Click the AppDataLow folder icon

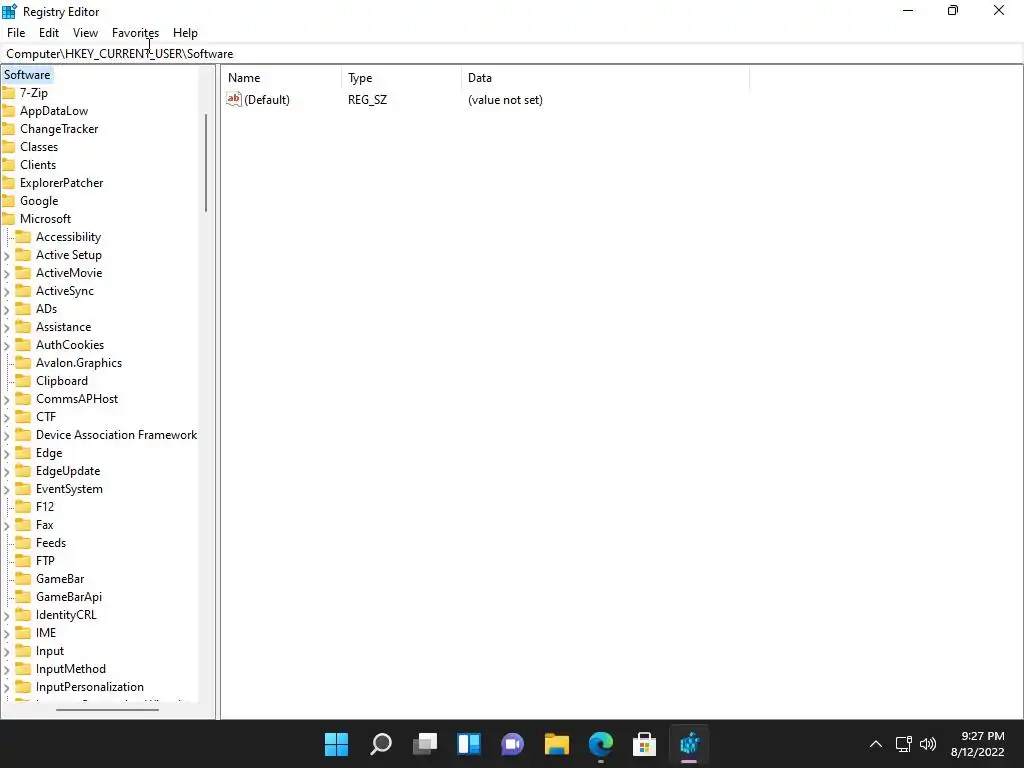point(8,111)
